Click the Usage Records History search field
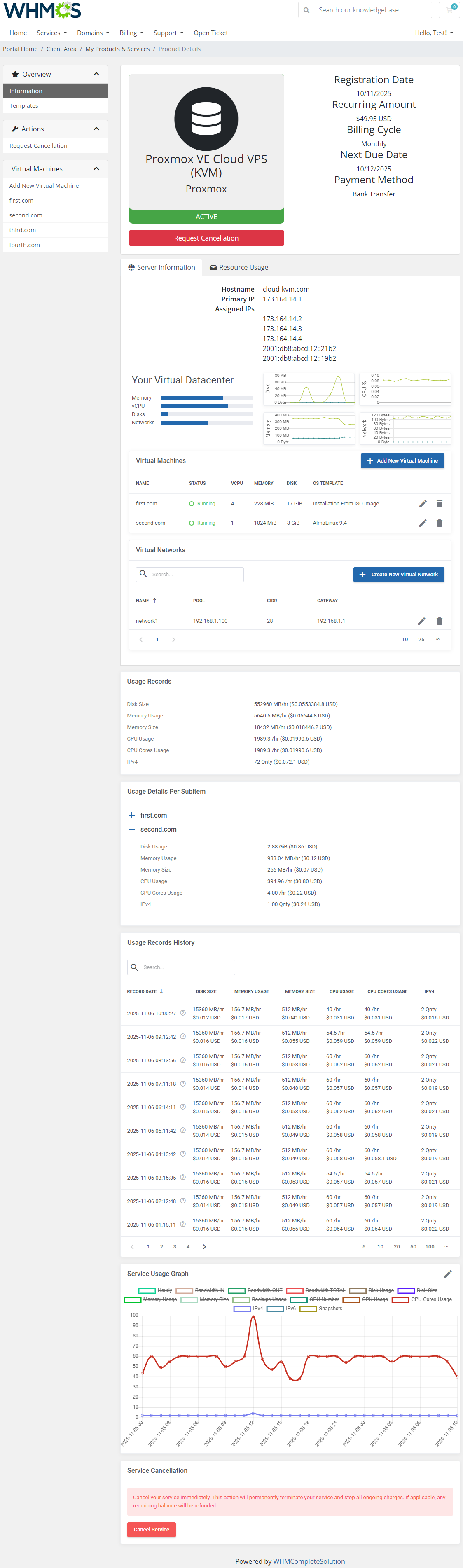Screen dimensions: 463x1568 181,968
